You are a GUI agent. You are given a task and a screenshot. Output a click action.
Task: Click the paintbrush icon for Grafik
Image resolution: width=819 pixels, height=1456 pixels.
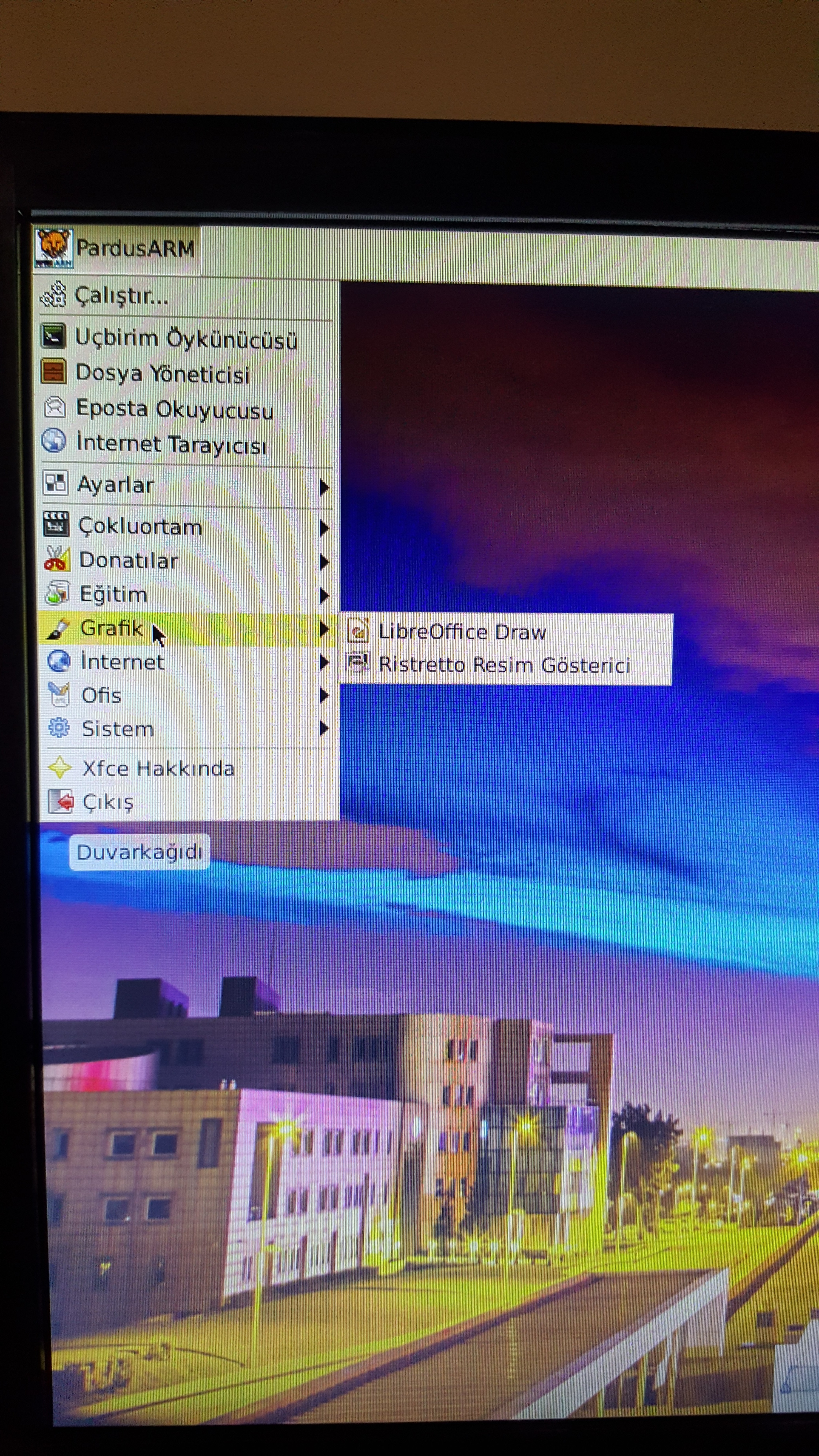click(x=58, y=628)
